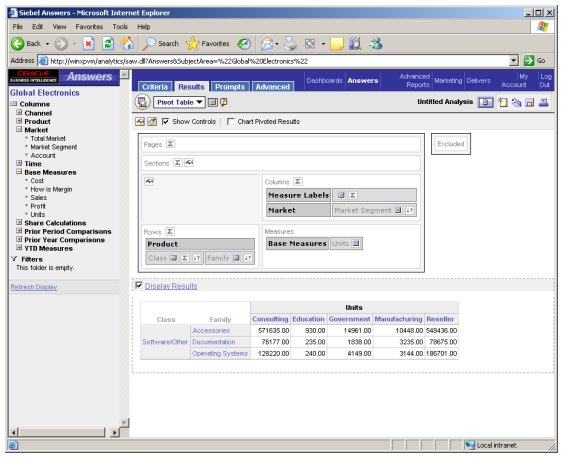The image size is (565, 457).
Task: Expand the Prior Period Comparisons folder
Action: 19,231
